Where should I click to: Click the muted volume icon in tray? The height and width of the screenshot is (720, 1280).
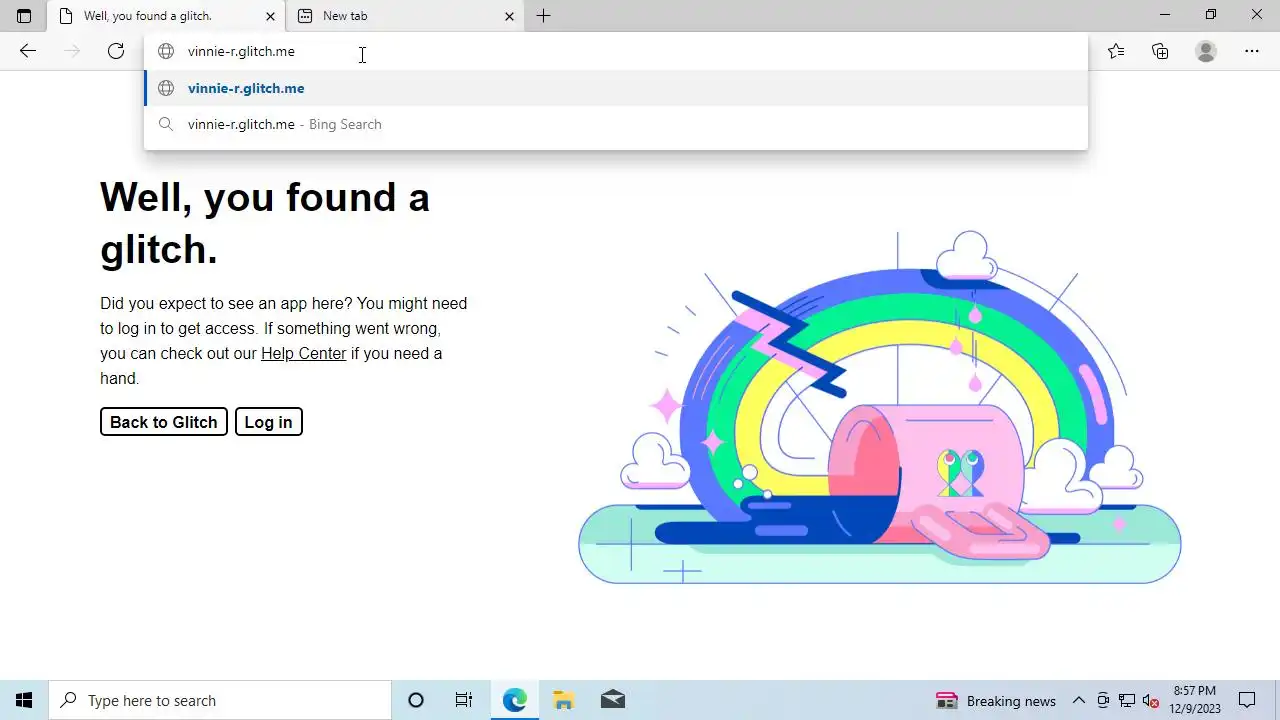coord(1150,700)
